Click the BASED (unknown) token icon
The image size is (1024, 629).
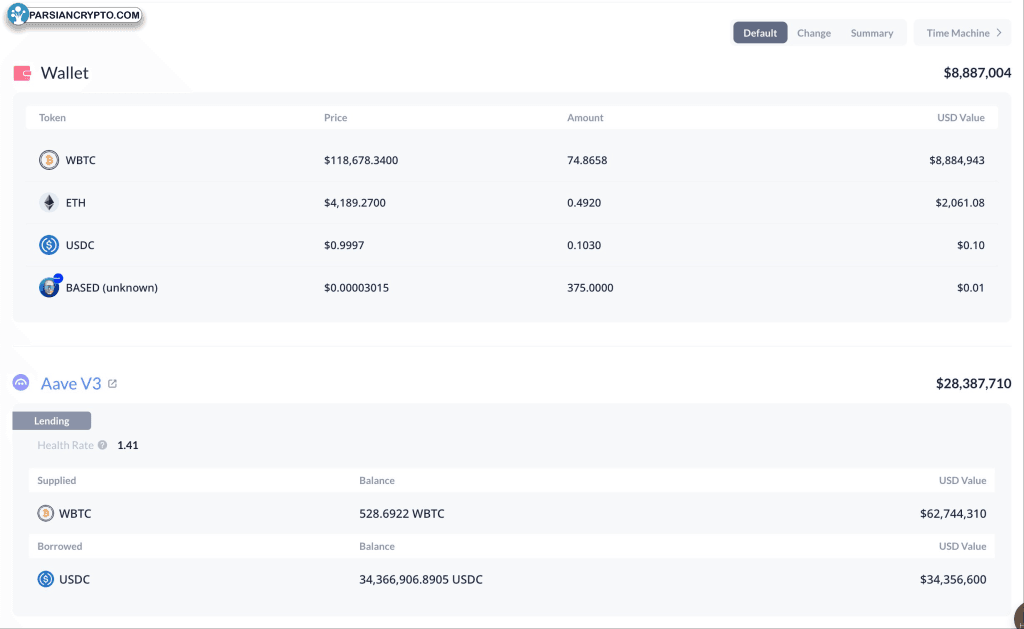(x=49, y=288)
